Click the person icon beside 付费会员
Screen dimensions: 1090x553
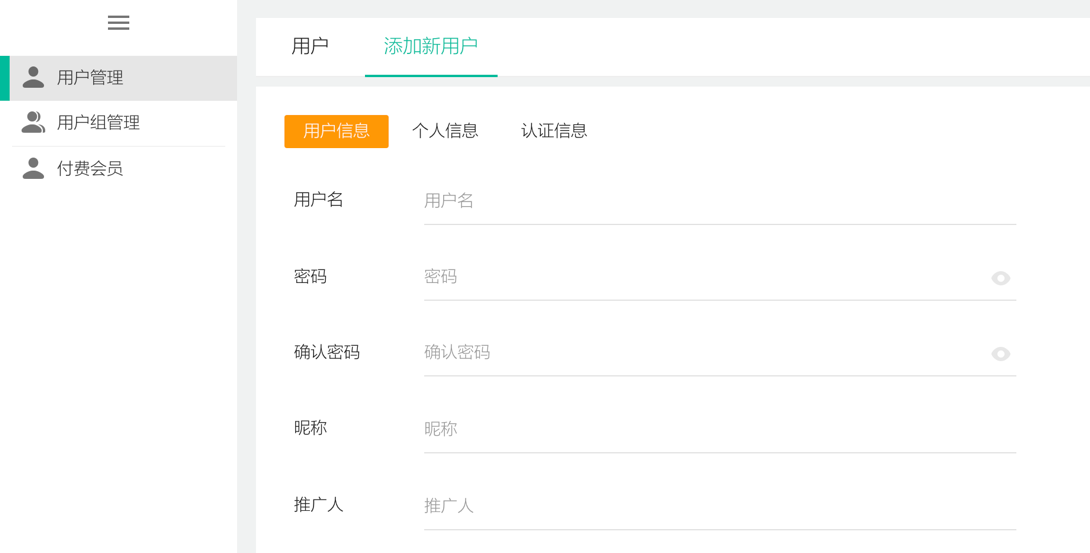coord(33,168)
